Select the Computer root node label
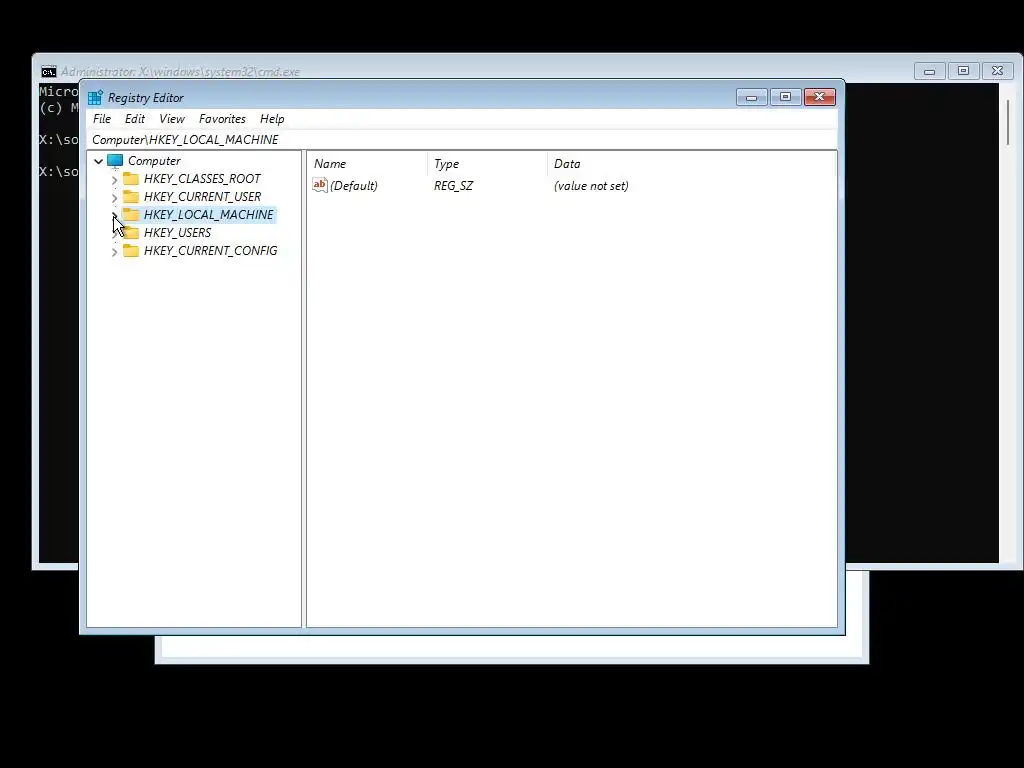Viewport: 1024px width, 768px height. pos(154,161)
